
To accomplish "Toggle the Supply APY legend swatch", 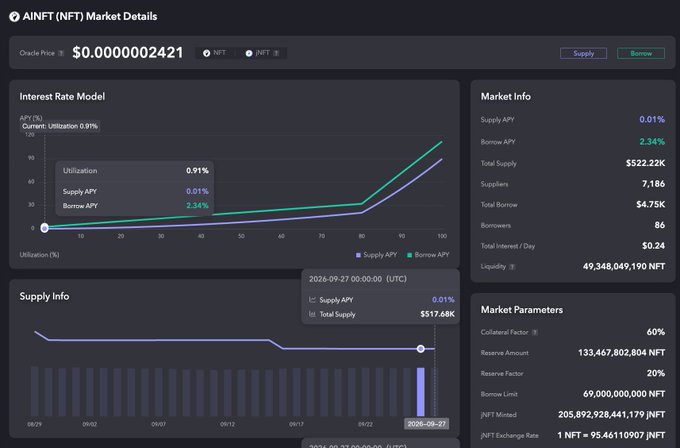I will (x=358, y=255).
